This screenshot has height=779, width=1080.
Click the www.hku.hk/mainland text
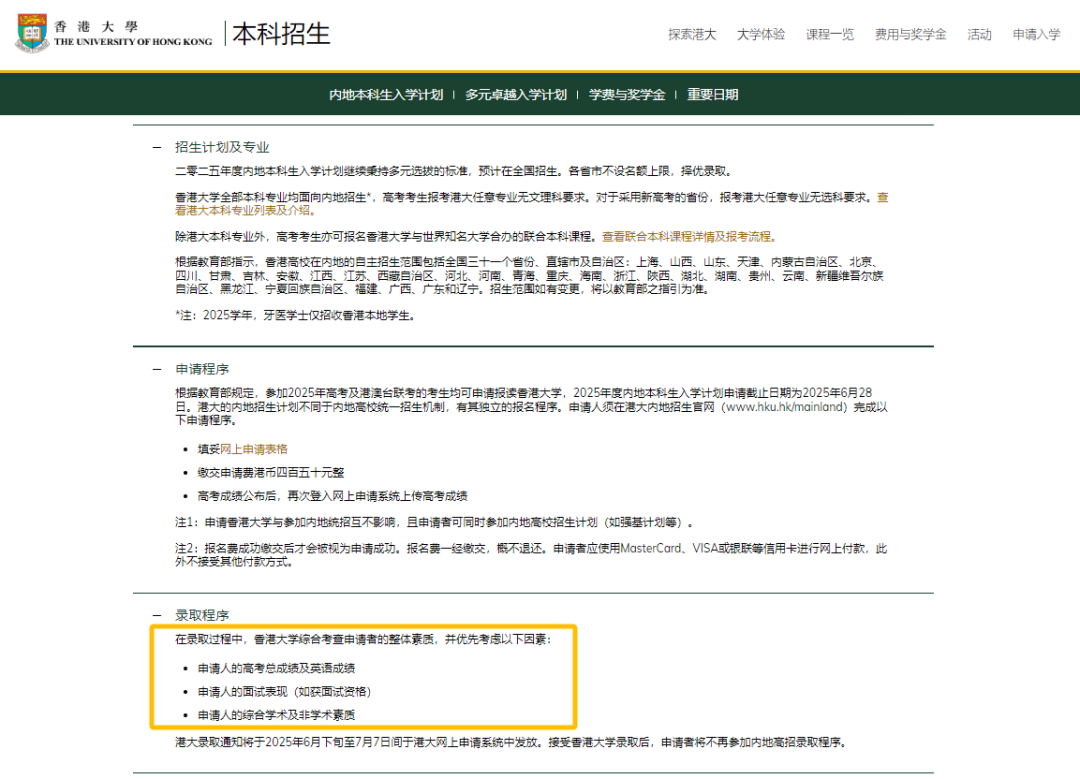point(787,407)
